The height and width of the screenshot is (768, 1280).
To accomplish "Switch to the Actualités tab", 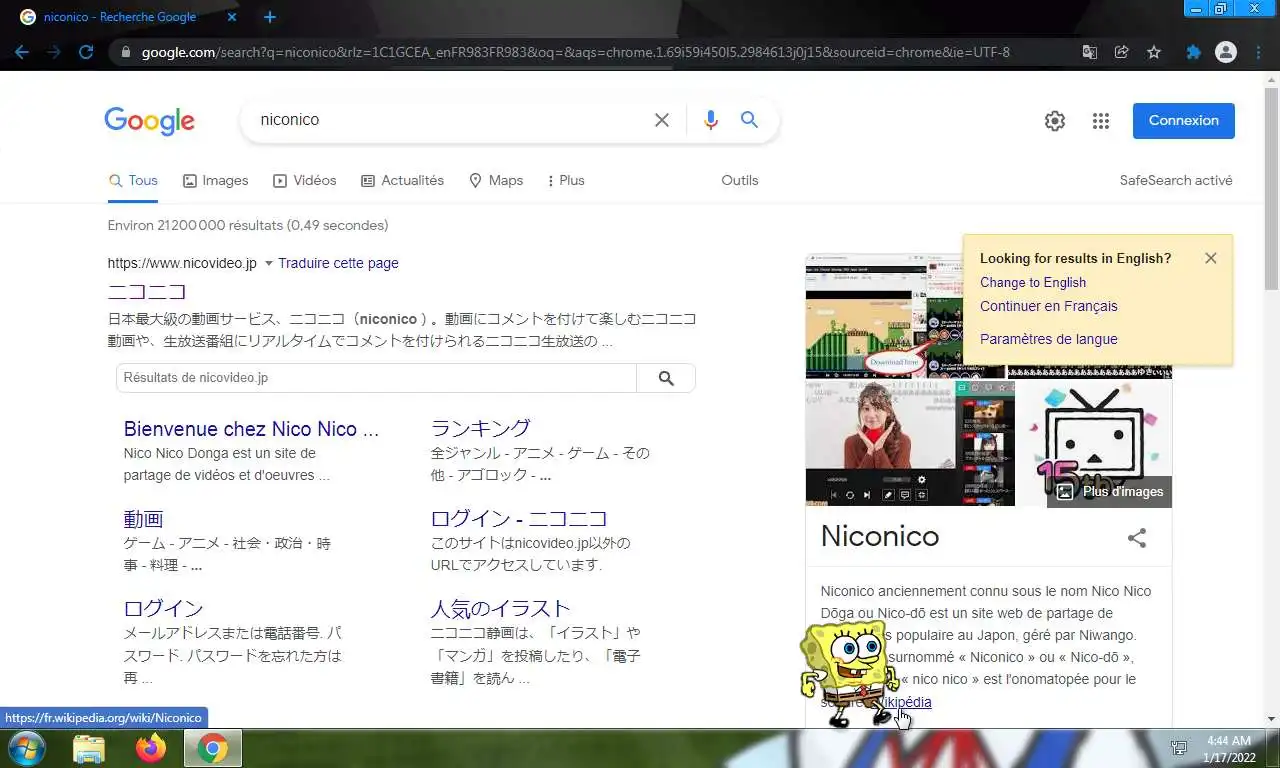I will click(x=402, y=180).
